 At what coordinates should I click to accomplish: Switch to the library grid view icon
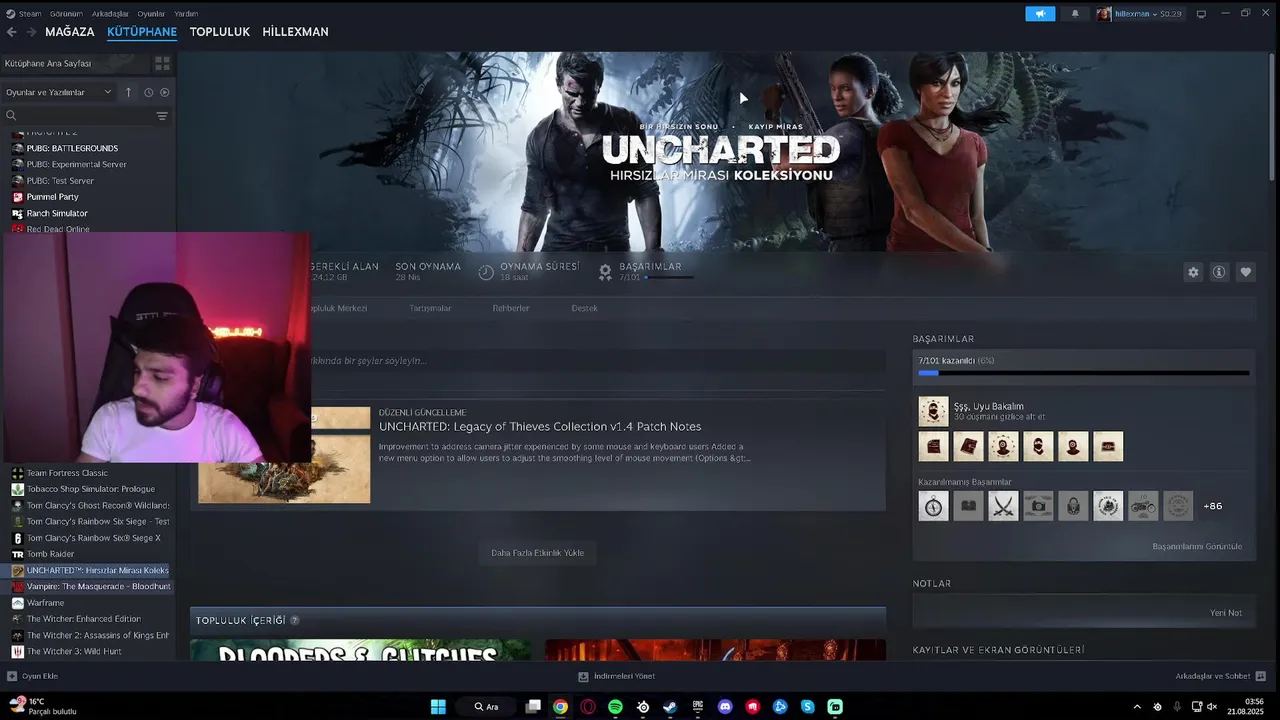click(x=162, y=63)
